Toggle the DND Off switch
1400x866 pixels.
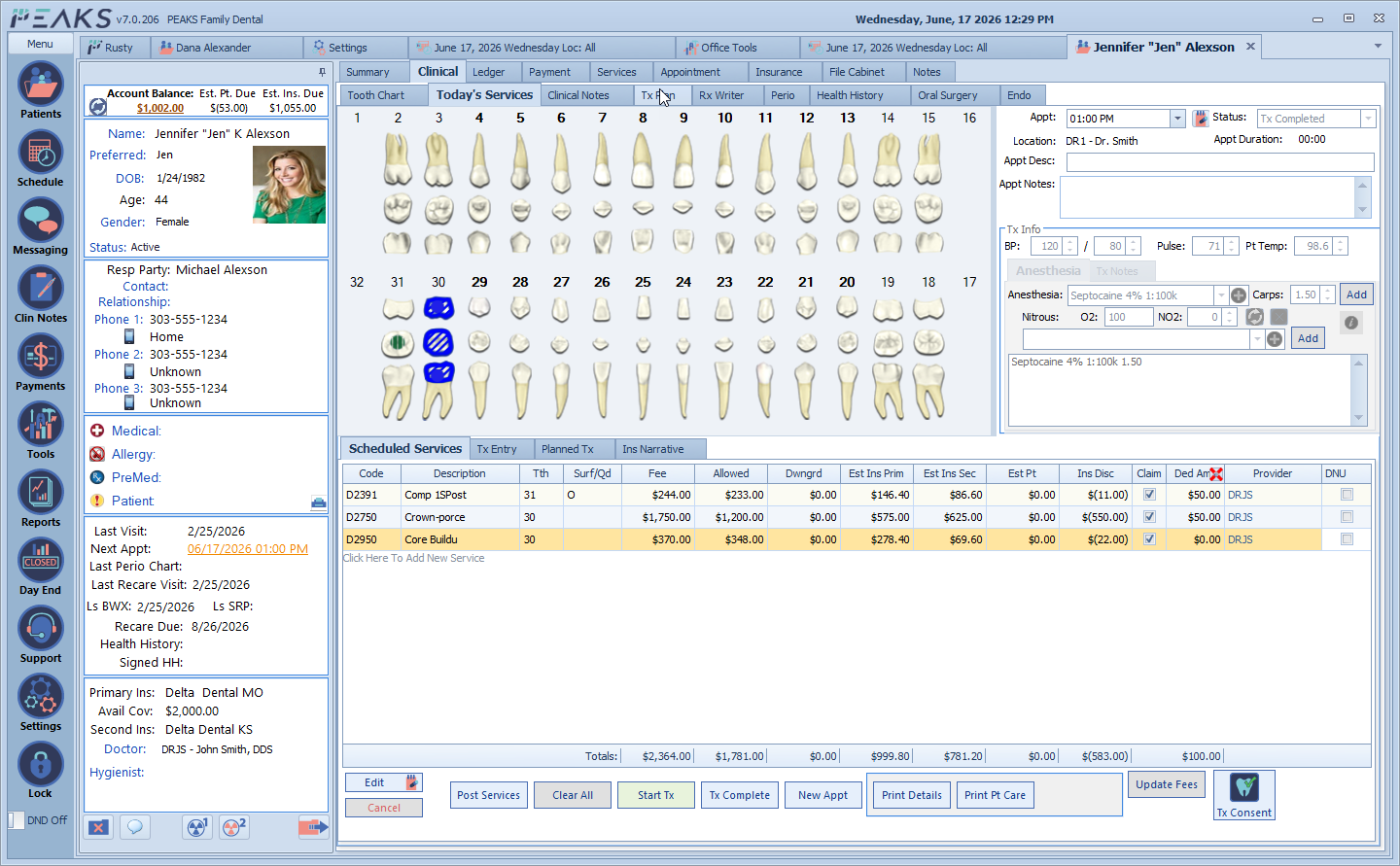pyautogui.click(x=17, y=820)
